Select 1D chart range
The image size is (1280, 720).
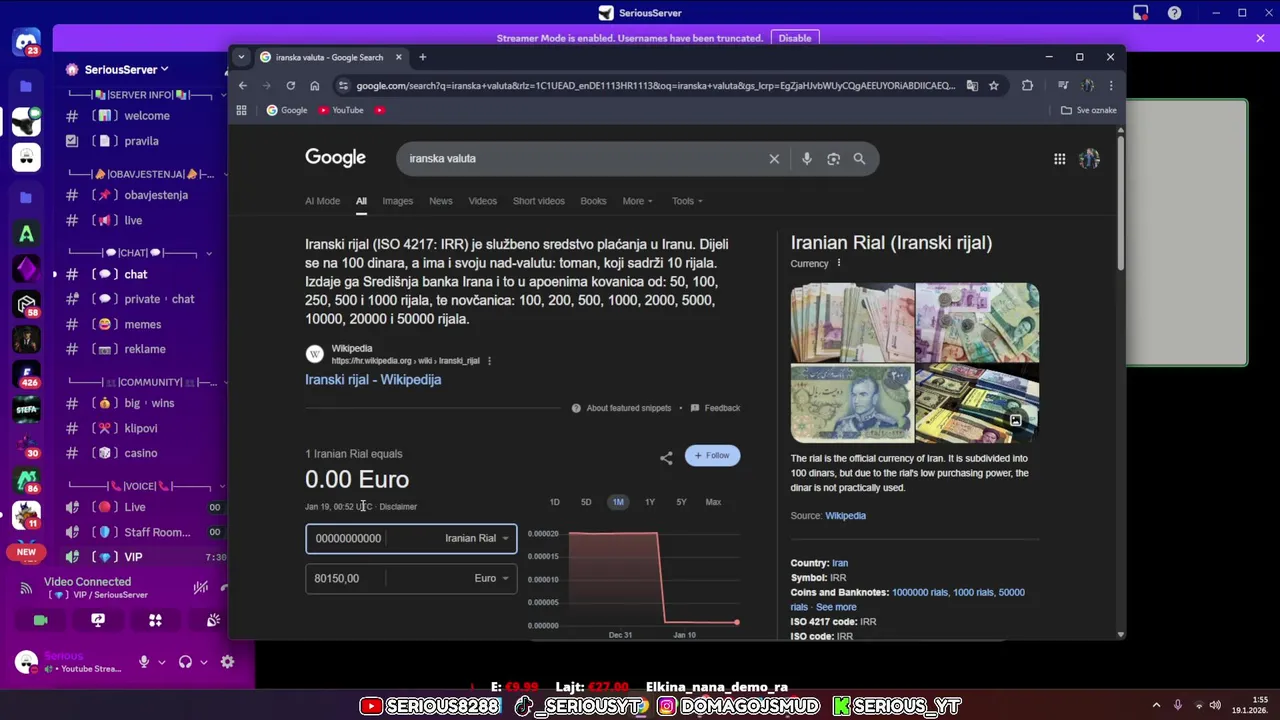(x=555, y=502)
